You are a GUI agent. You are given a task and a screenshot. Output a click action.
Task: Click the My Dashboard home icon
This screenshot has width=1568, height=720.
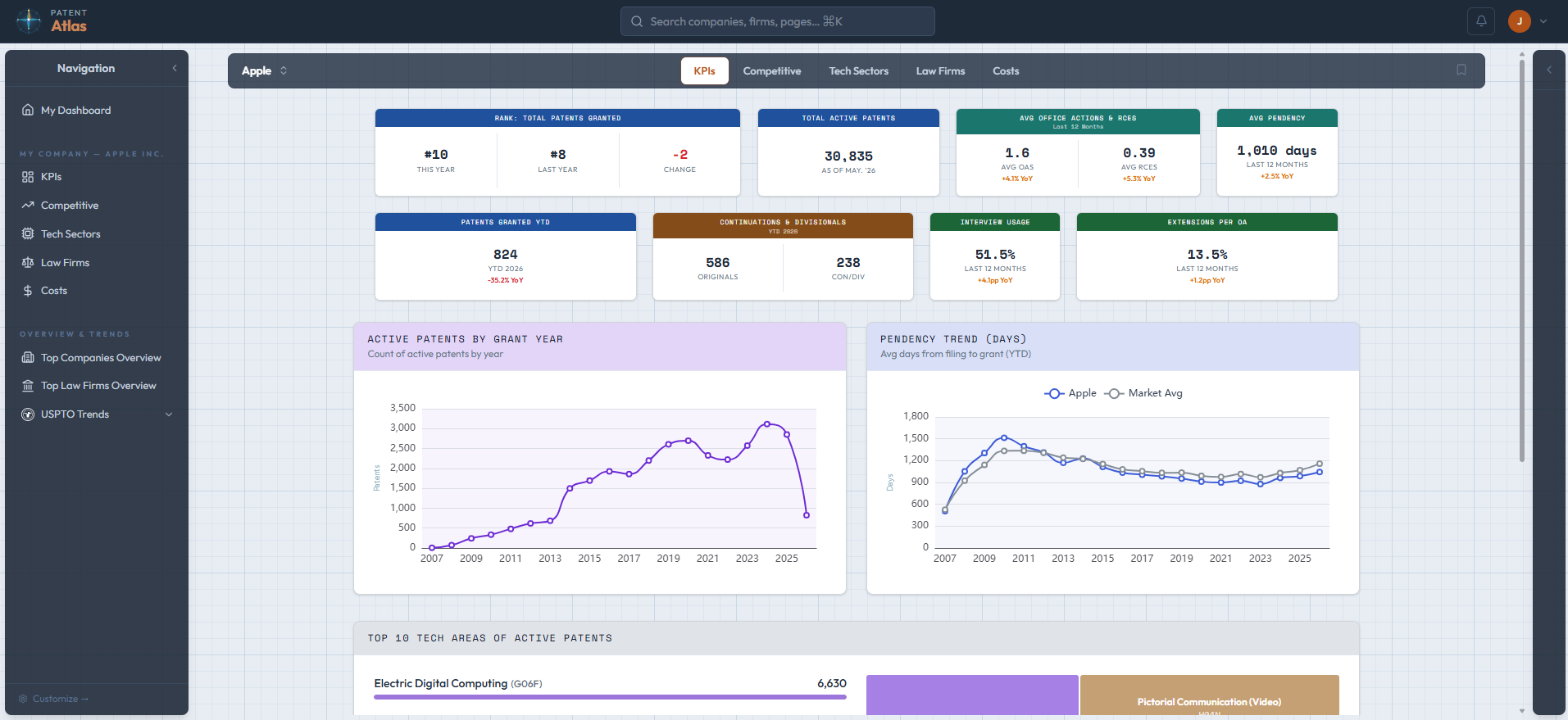pos(28,110)
